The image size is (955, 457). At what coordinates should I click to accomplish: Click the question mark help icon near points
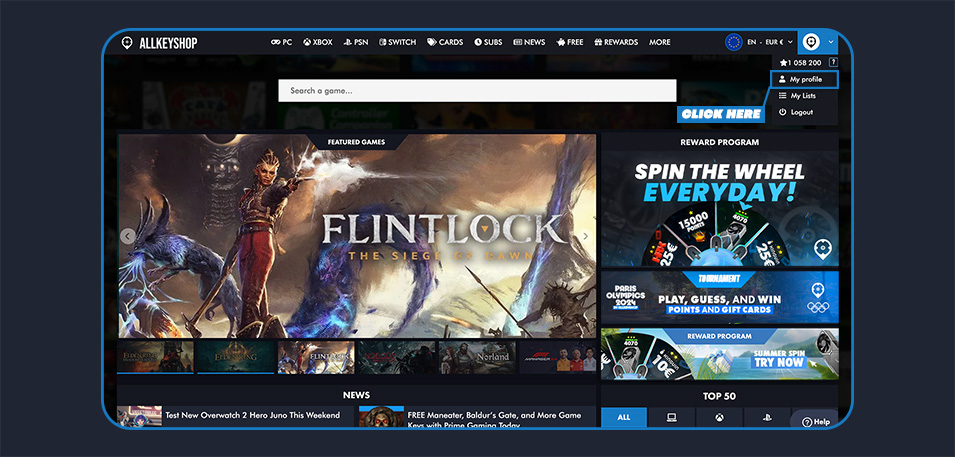(x=833, y=62)
